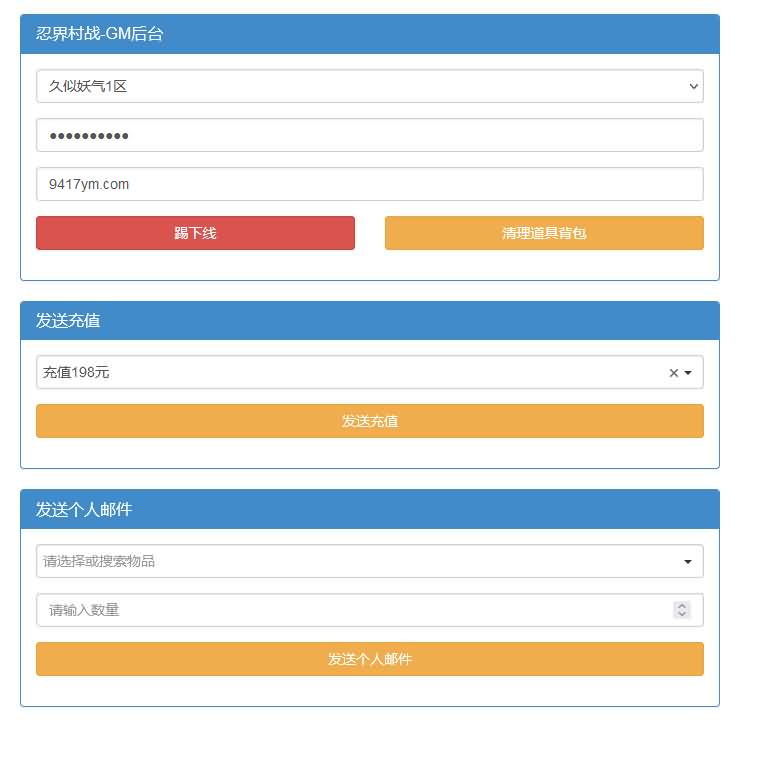Click the field containing 9417ym.com
Viewport: 772px width, 774px height.
[x=369, y=184]
